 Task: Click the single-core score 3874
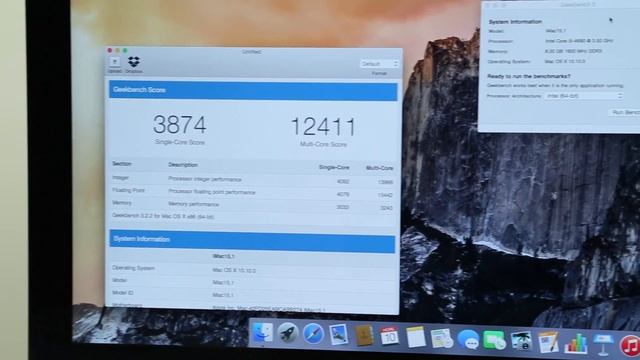pos(180,125)
